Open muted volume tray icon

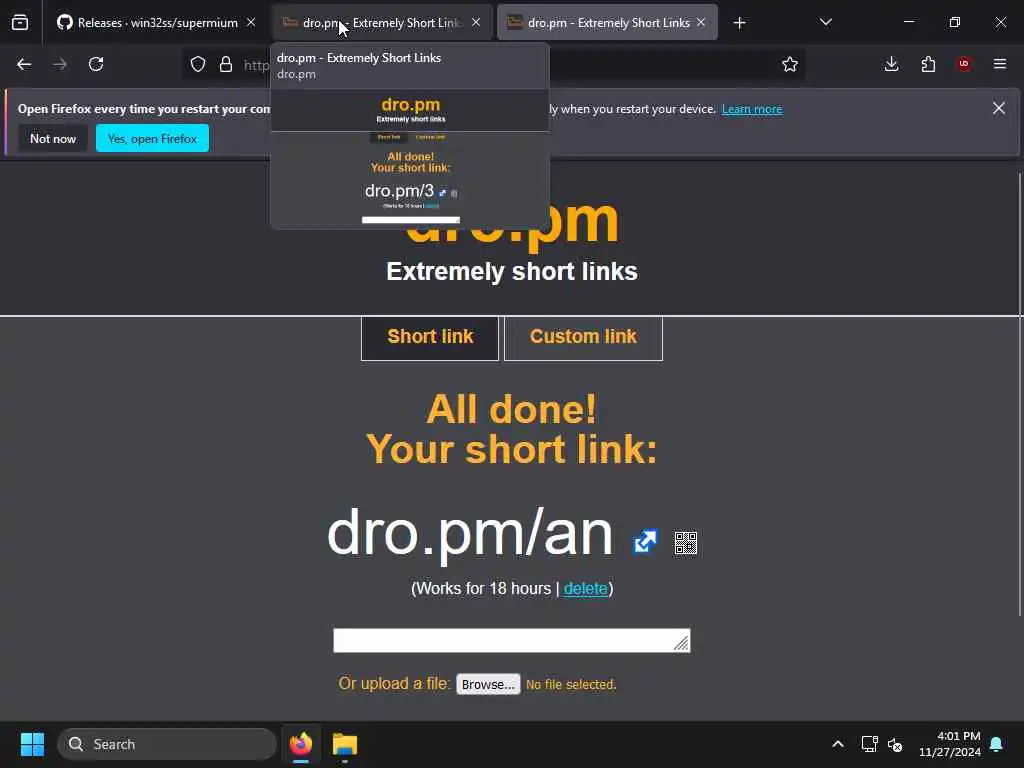(895, 744)
